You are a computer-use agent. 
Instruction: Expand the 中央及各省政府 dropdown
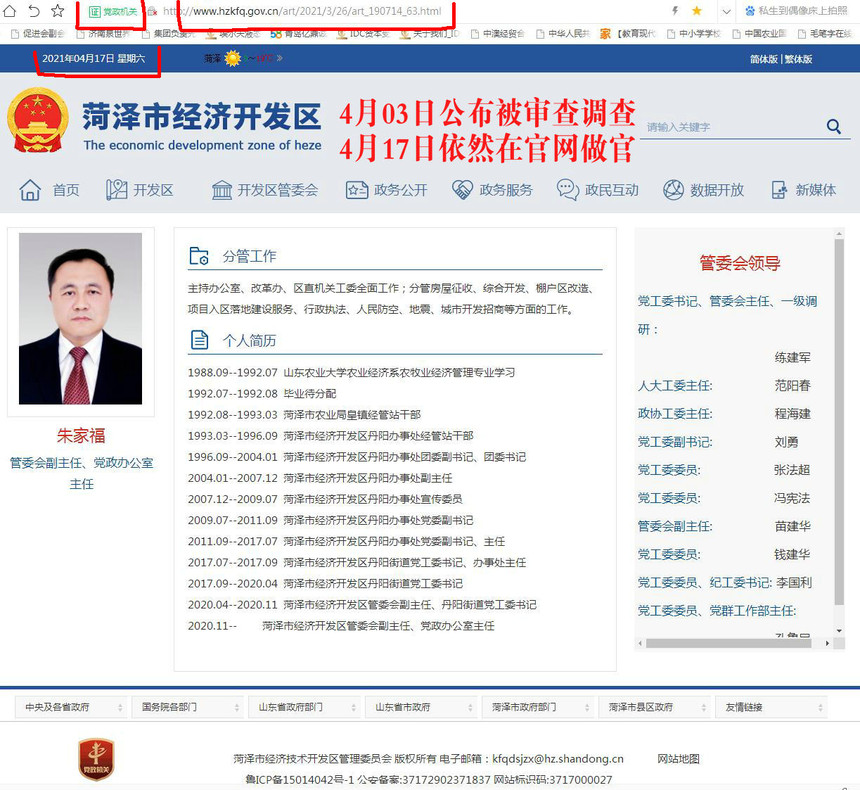[x=71, y=707]
